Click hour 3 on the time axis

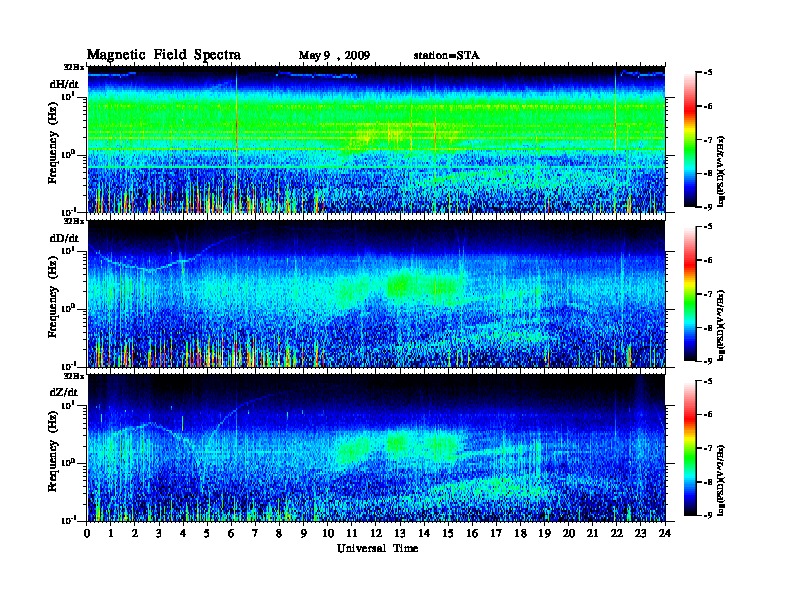coord(159,534)
